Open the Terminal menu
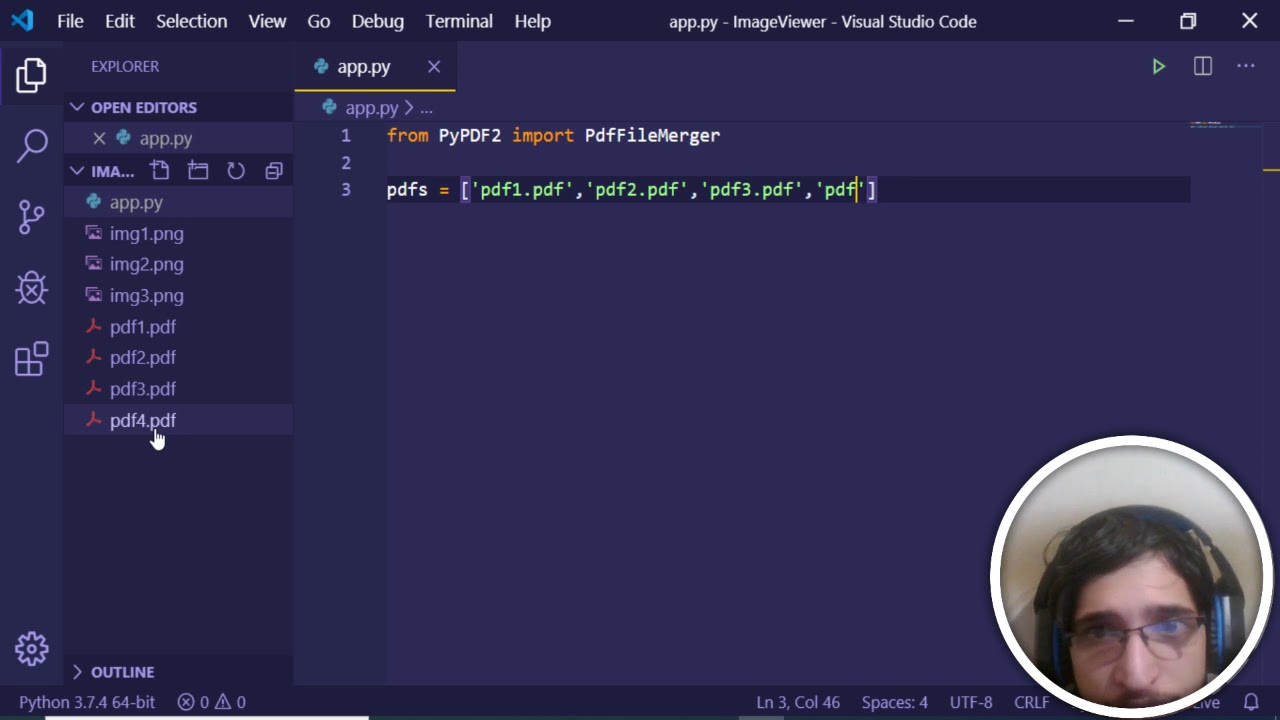 pos(459,21)
